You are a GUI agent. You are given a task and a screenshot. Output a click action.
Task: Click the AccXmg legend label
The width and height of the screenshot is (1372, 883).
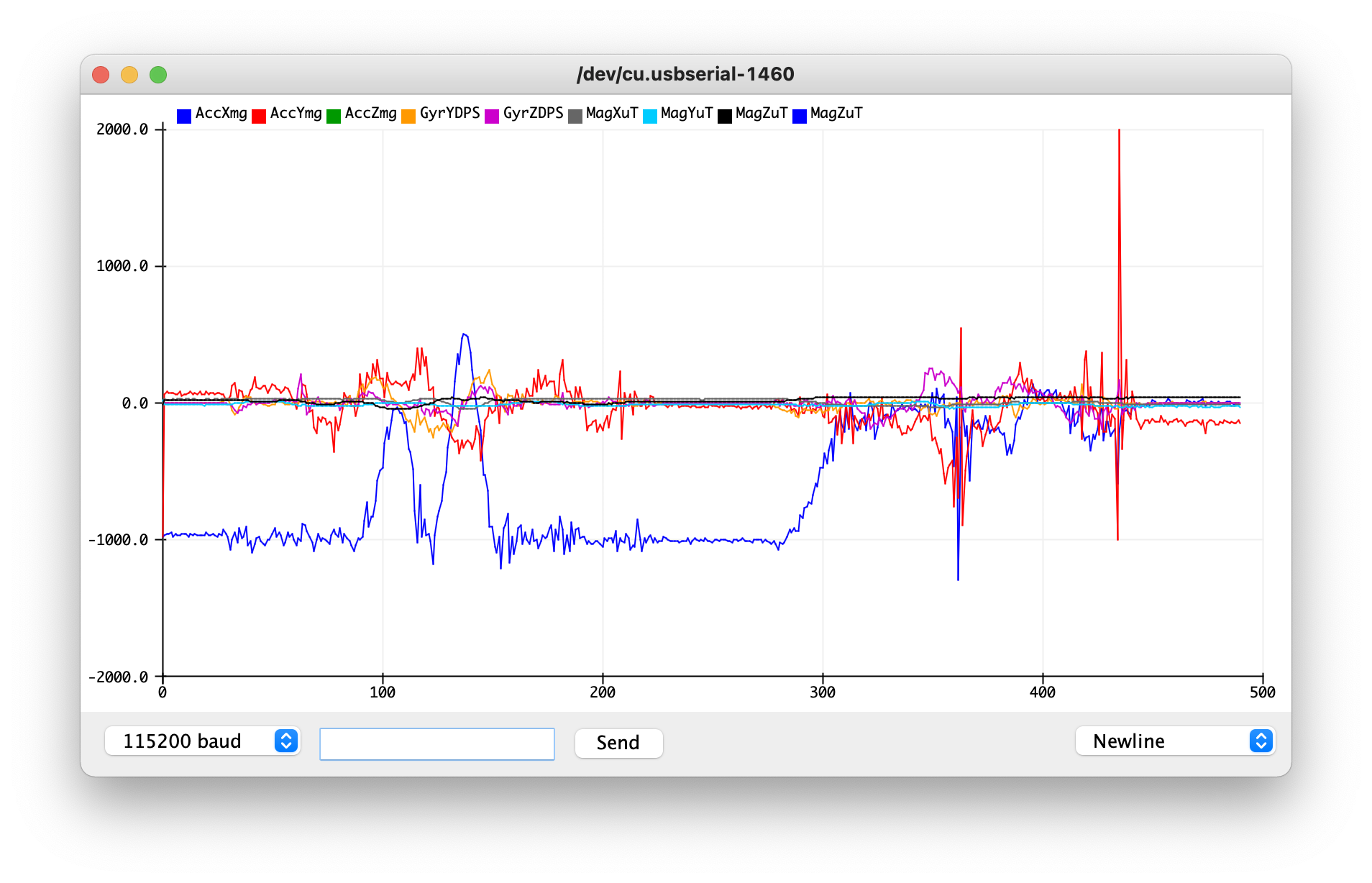pos(221,114)
